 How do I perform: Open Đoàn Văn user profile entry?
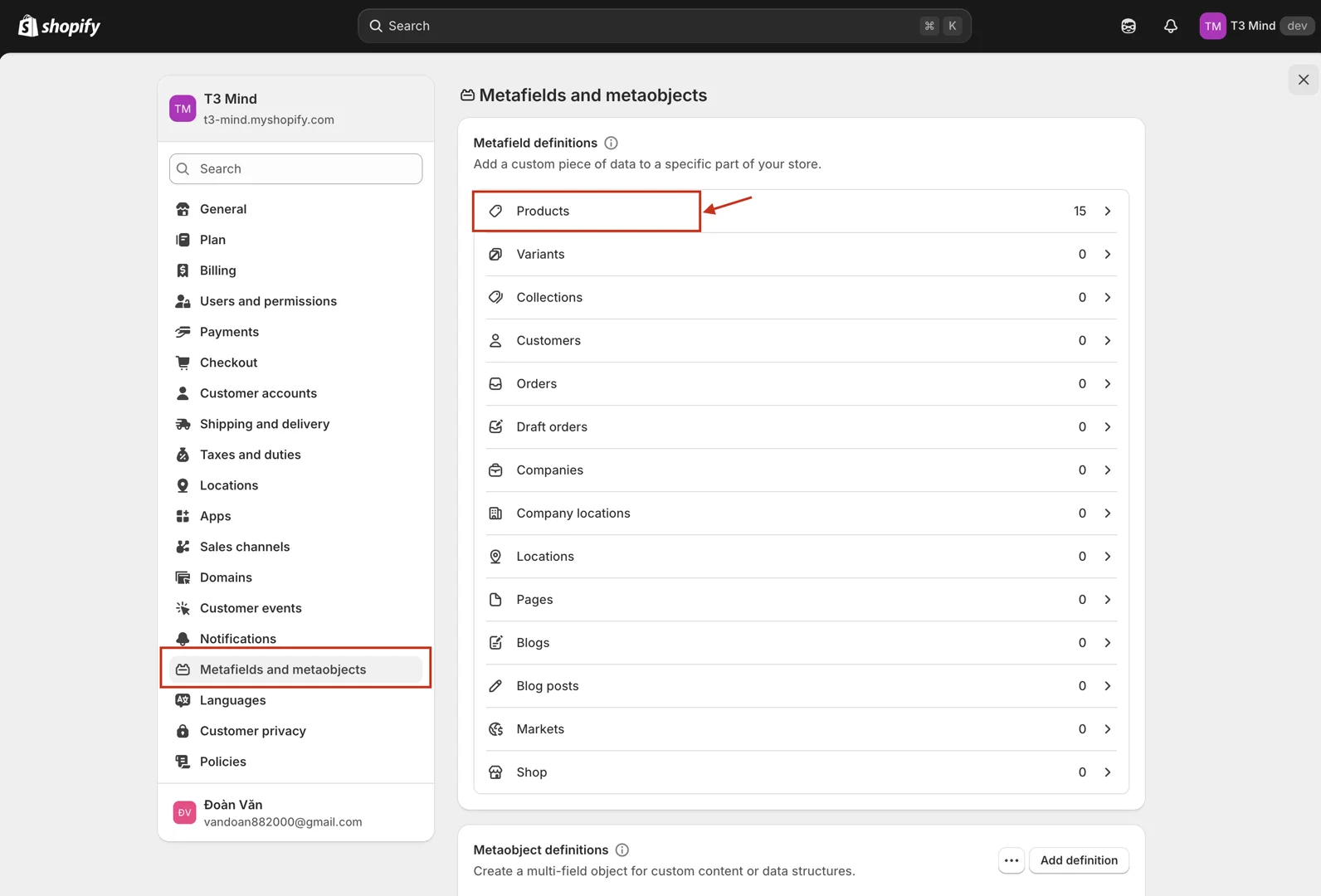click(x=295, y=813)
